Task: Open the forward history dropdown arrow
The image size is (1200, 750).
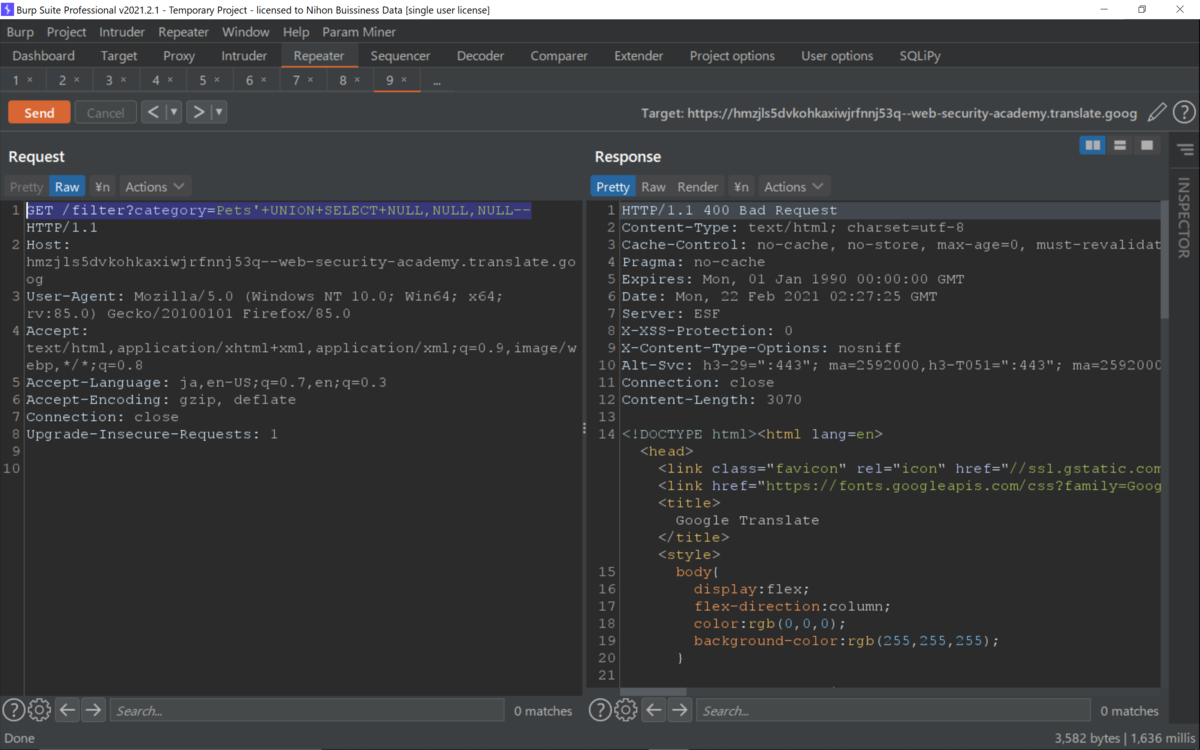Action: tap(219, 112)
